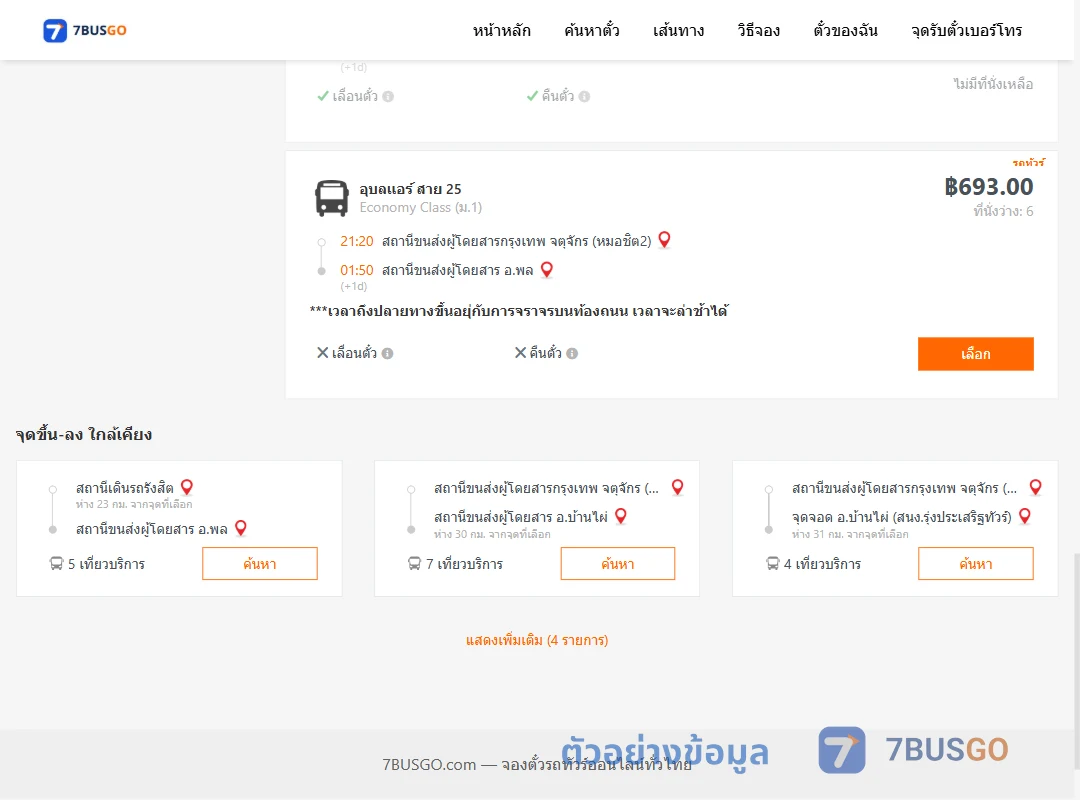Click the bus icon of อุบลแอร์ สาย 25

pyautogui.click(x=331, y=198)
